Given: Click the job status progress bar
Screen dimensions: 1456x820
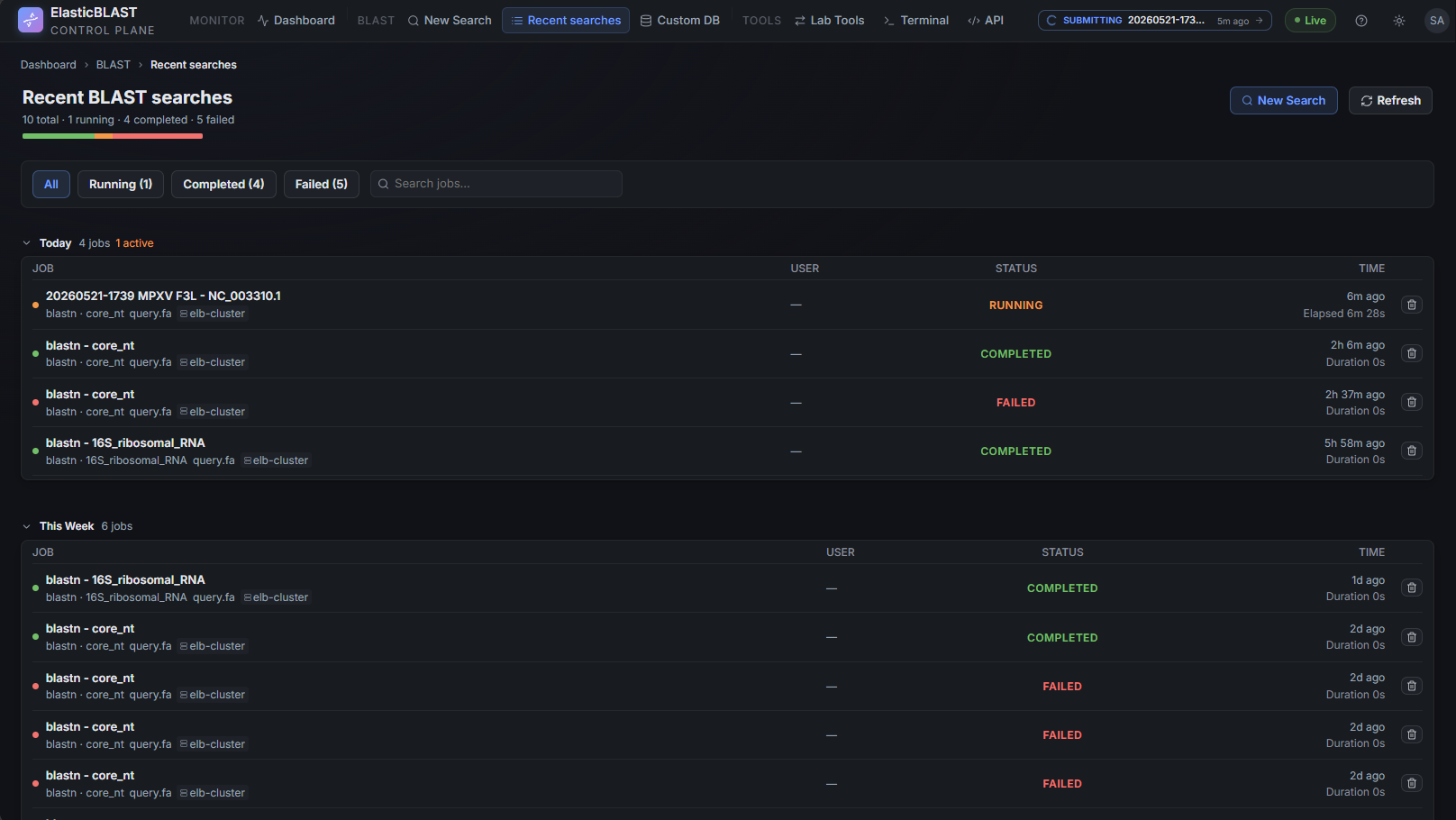Looking at the screenshot, I should 113,136.
